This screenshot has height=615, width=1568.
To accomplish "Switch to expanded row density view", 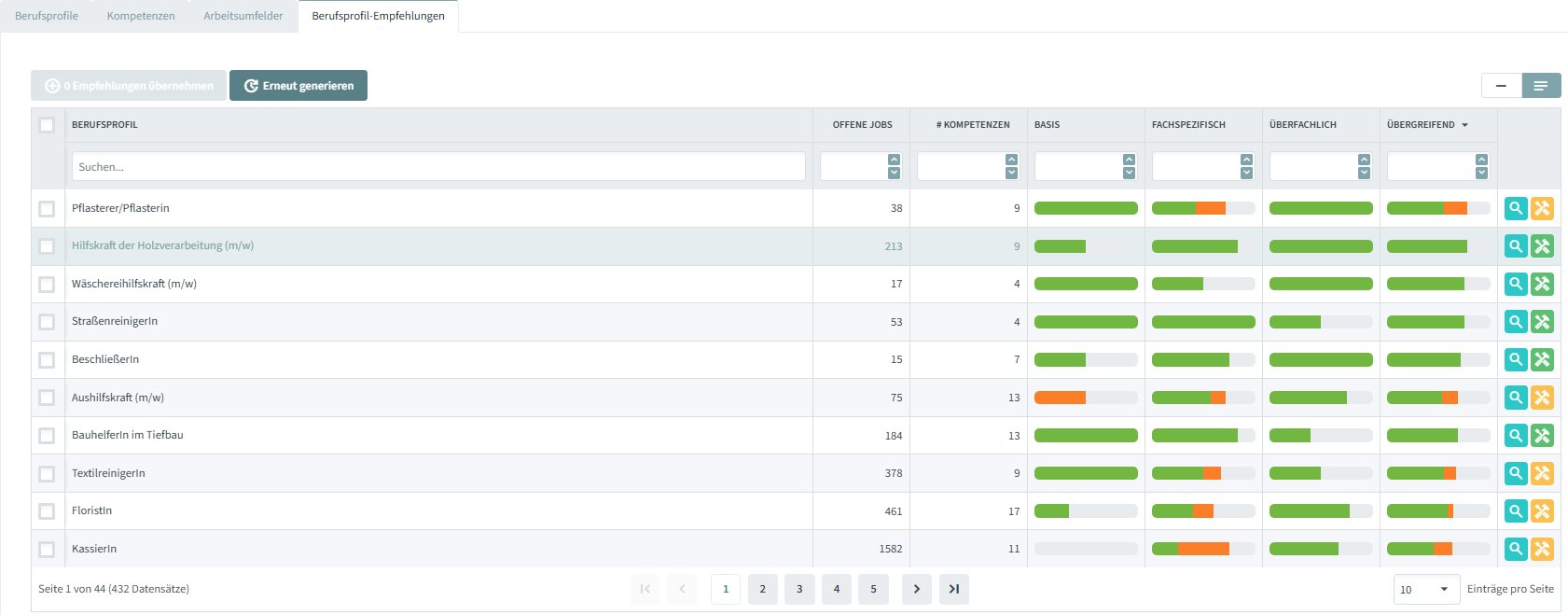I will [1541, 86].
